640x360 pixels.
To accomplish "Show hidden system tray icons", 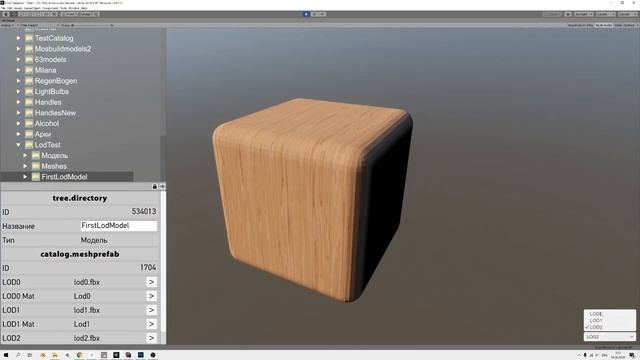I will point(578,356).
